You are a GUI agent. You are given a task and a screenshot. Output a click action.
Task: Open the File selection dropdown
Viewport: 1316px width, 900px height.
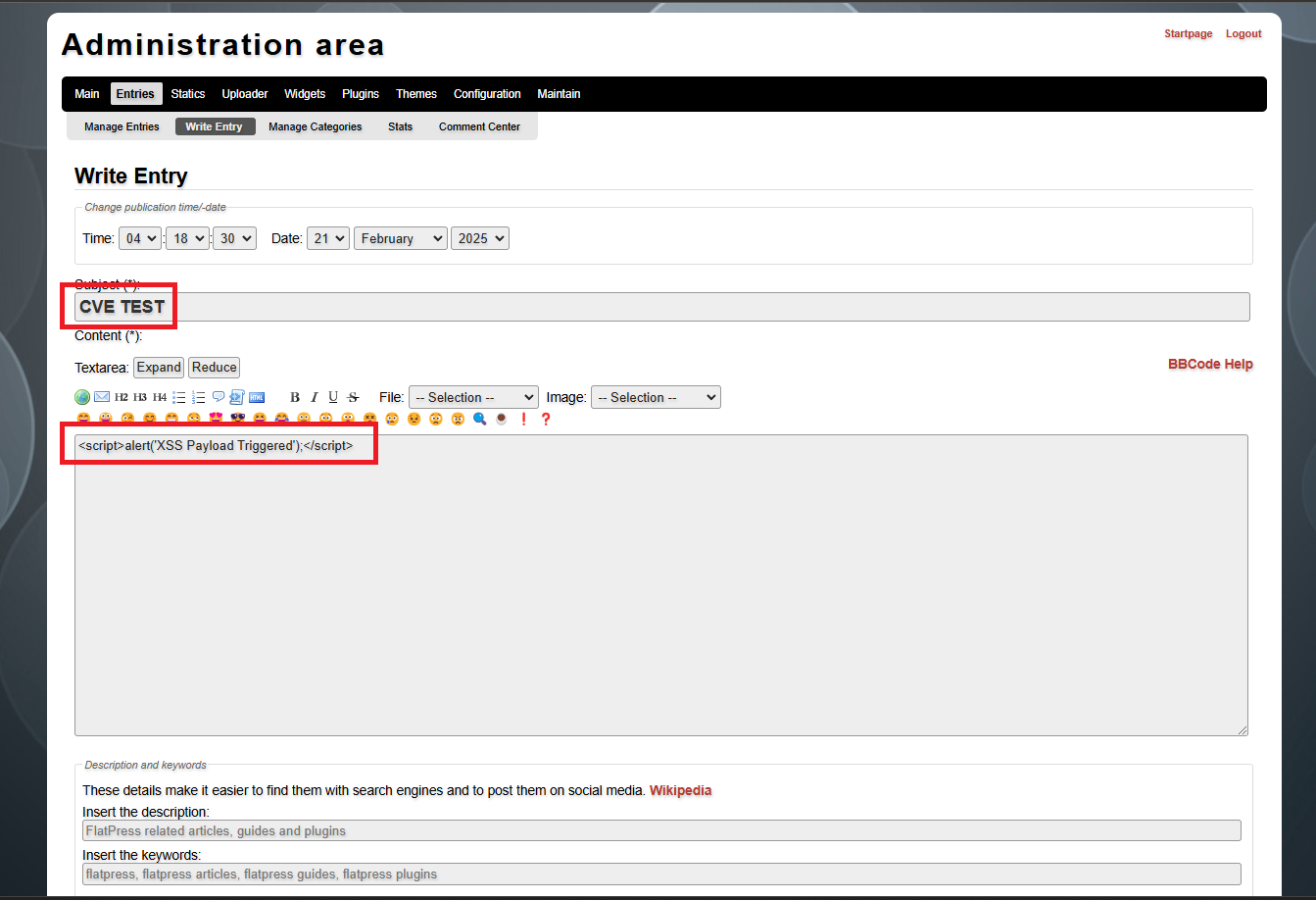click(x=473, y=397)
